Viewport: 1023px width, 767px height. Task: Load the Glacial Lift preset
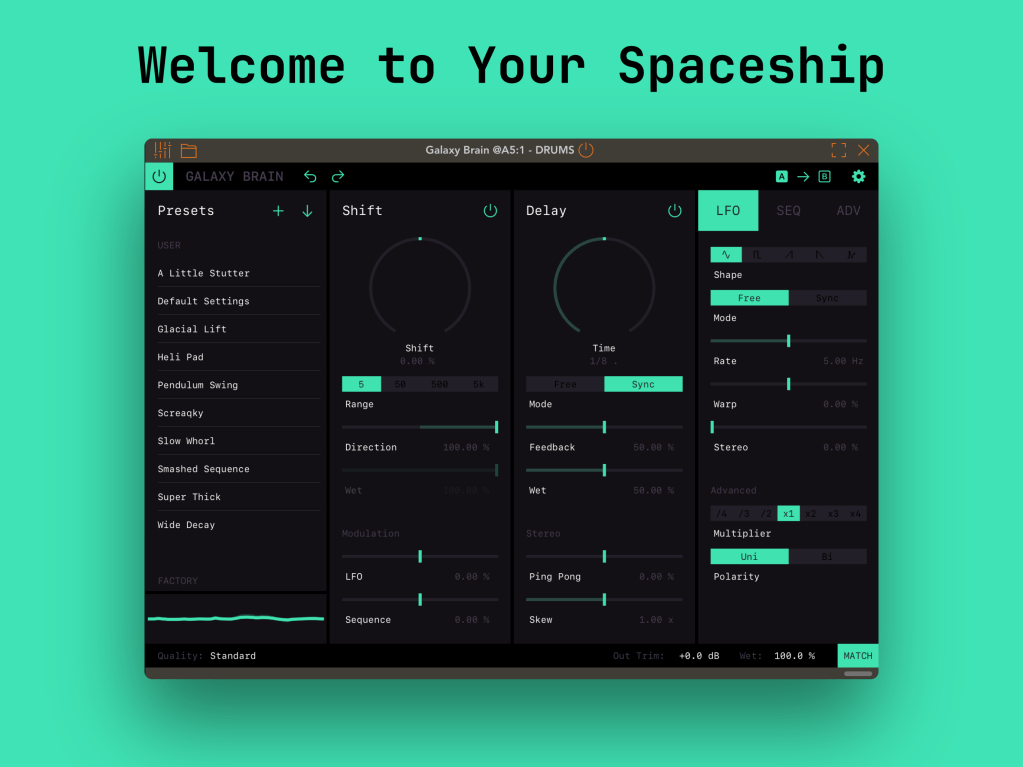(192, 329)
